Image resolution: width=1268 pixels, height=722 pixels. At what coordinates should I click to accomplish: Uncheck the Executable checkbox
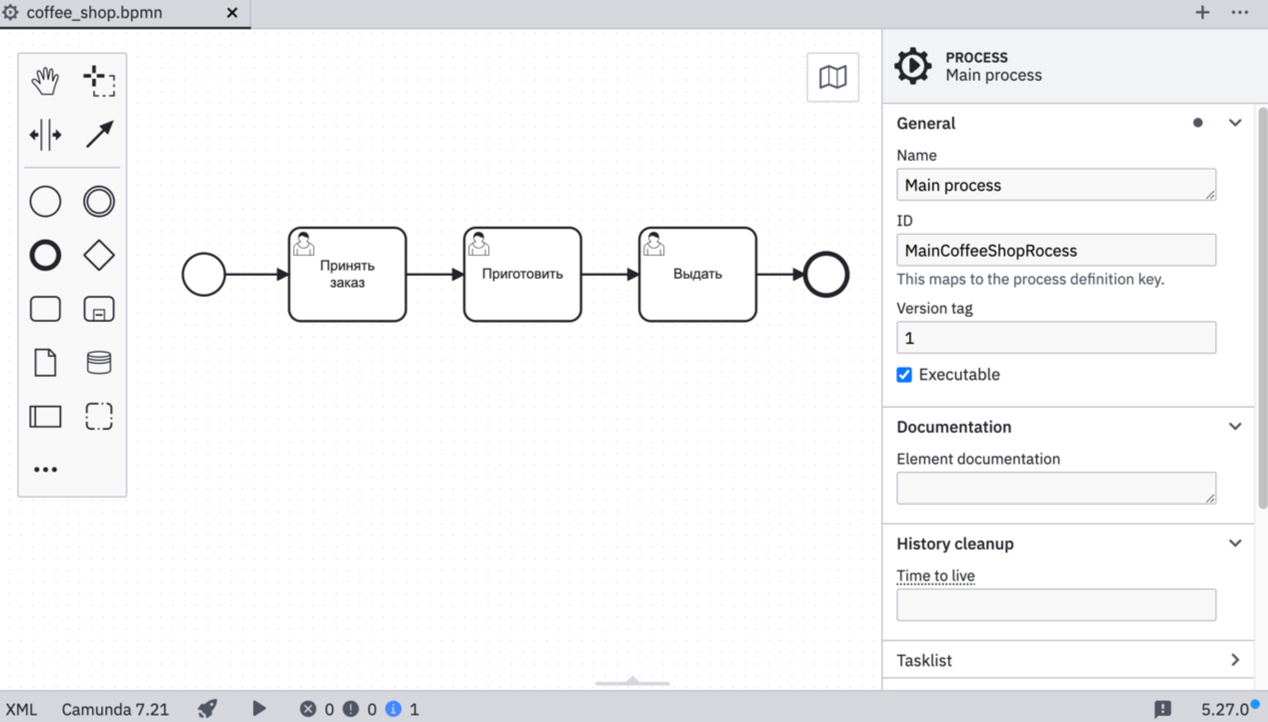pos(904,374)
